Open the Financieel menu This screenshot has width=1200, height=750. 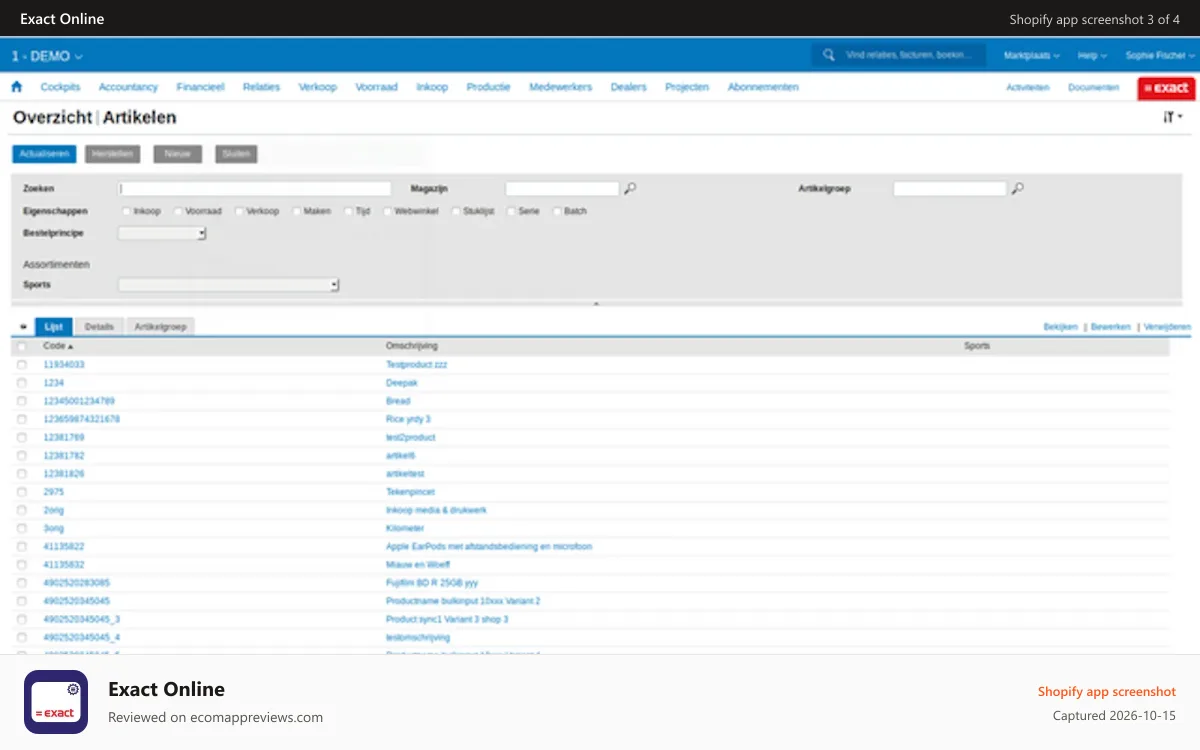pos(200,87)
